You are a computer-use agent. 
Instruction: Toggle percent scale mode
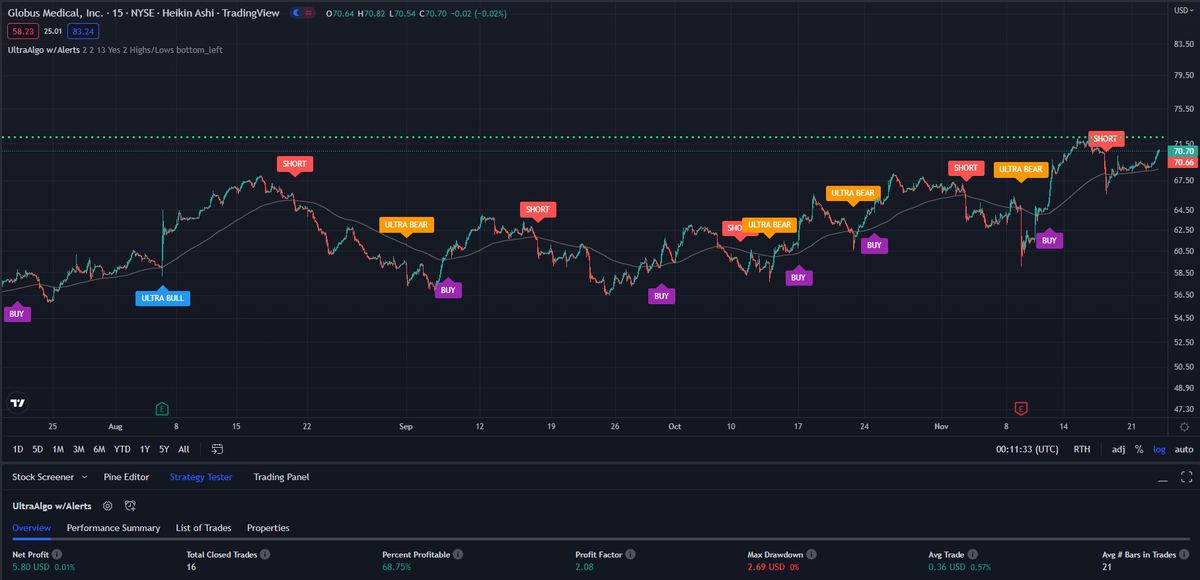[1139, 449]
